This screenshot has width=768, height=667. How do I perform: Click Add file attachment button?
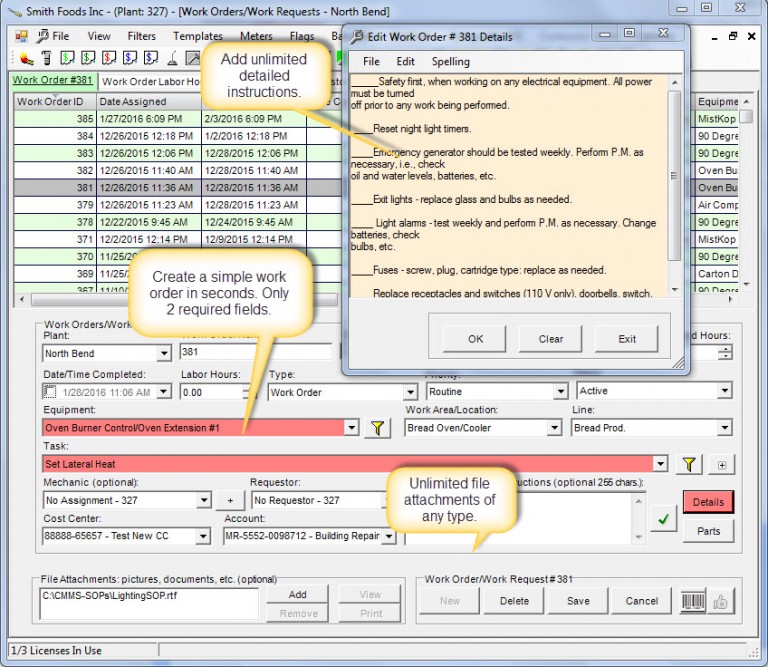297,595
